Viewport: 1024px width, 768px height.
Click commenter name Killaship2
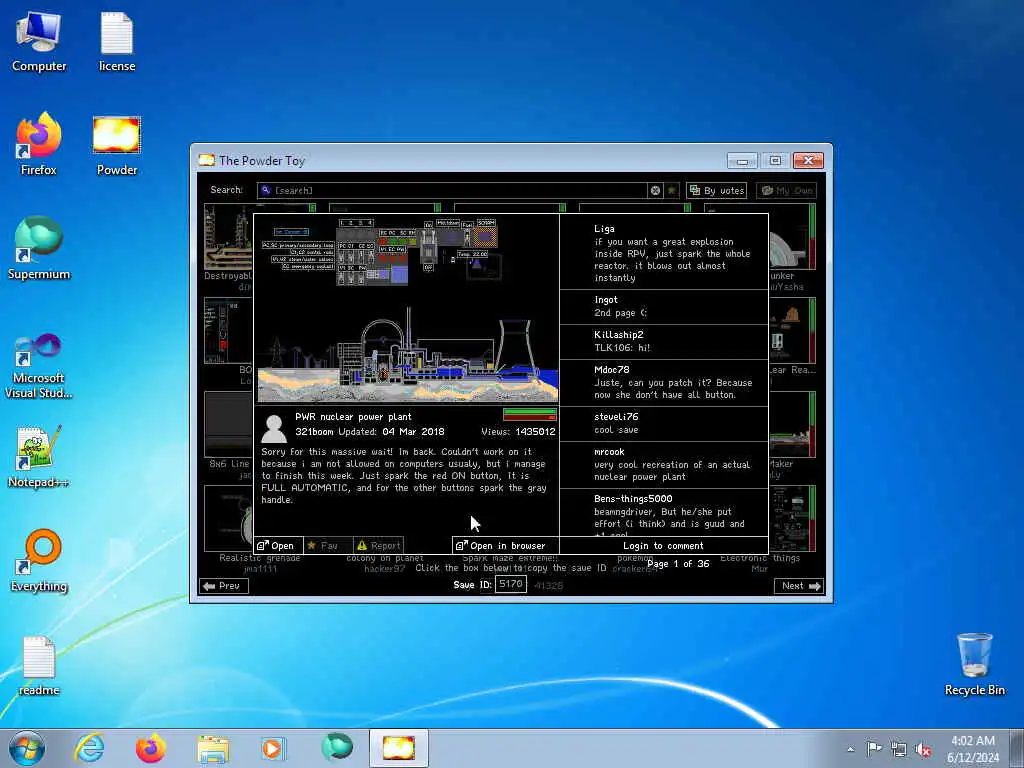[618, 334]
